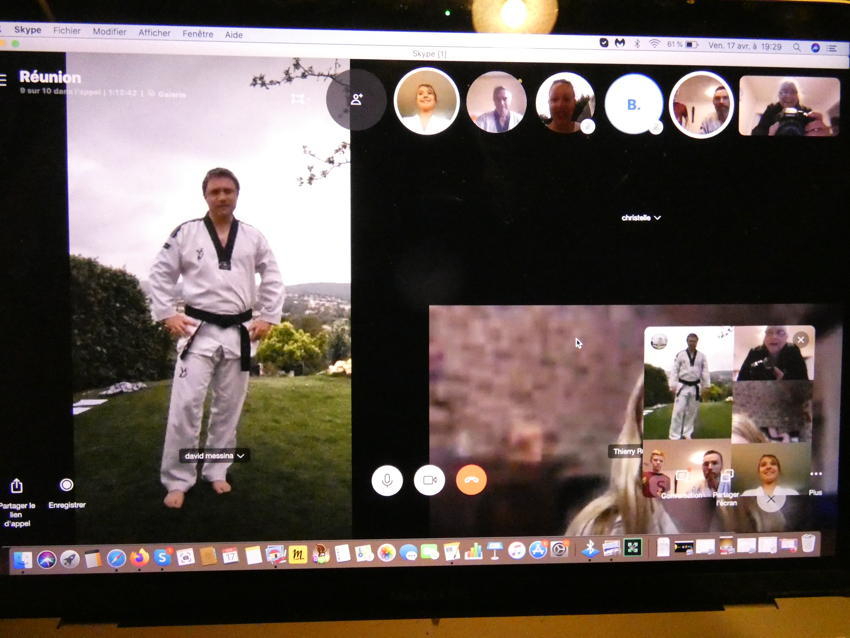The width and height of the screenshot is (850, 638).
Task: Click the share call link icon
Action: [17, 486]
